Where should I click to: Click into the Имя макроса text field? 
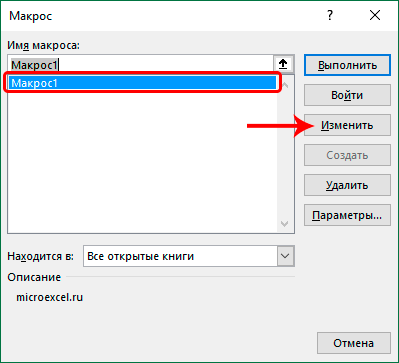pyautogui.click(x=140, y=65)
